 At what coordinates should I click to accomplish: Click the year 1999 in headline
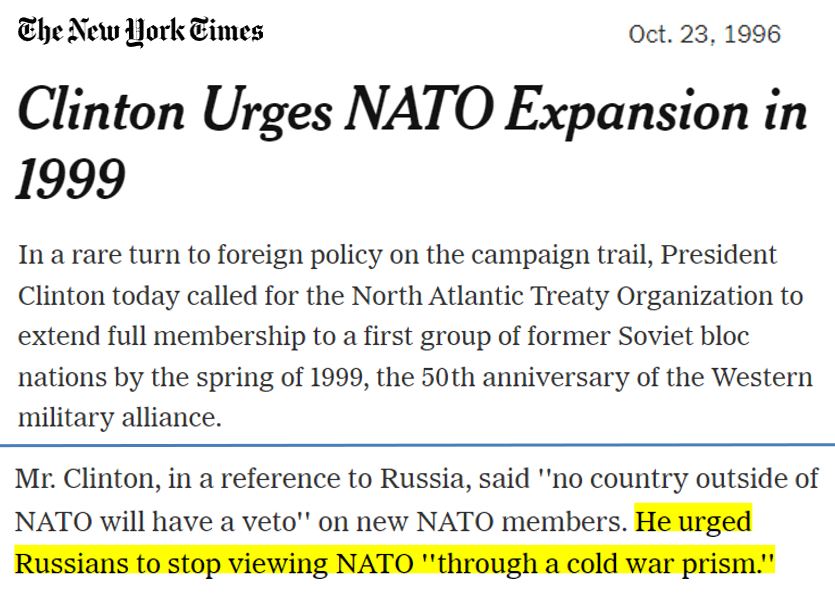click(71, 179)
